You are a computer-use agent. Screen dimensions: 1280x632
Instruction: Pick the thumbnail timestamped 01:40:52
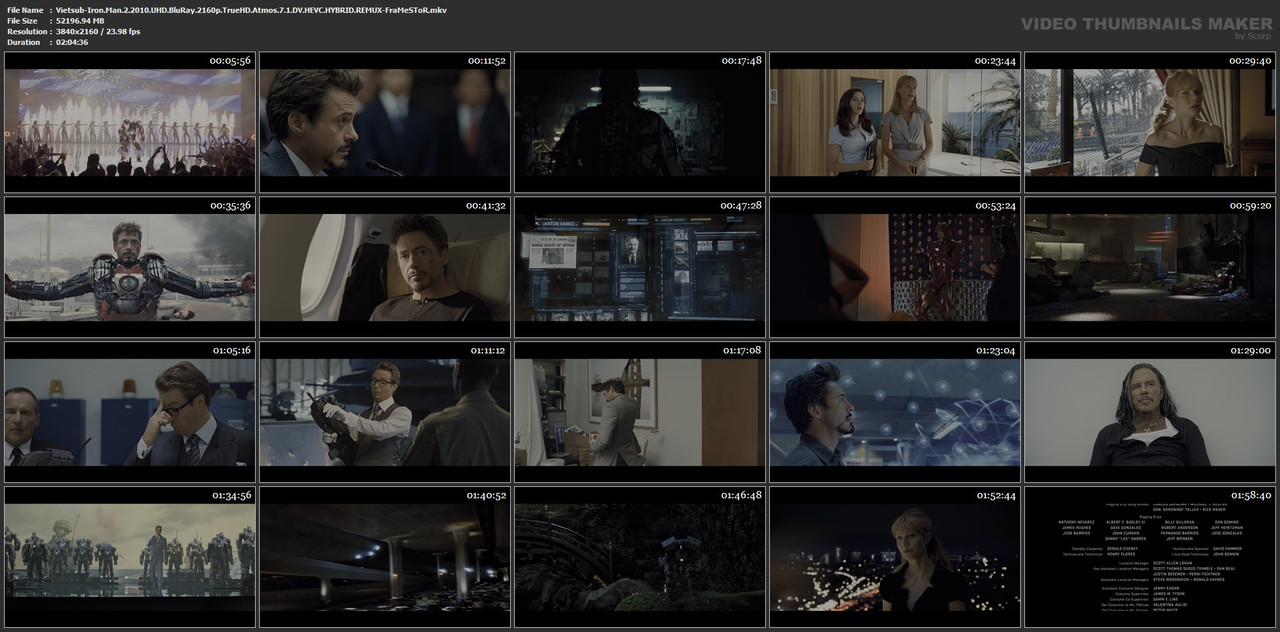pyautogui.click(x=385, y=557)
